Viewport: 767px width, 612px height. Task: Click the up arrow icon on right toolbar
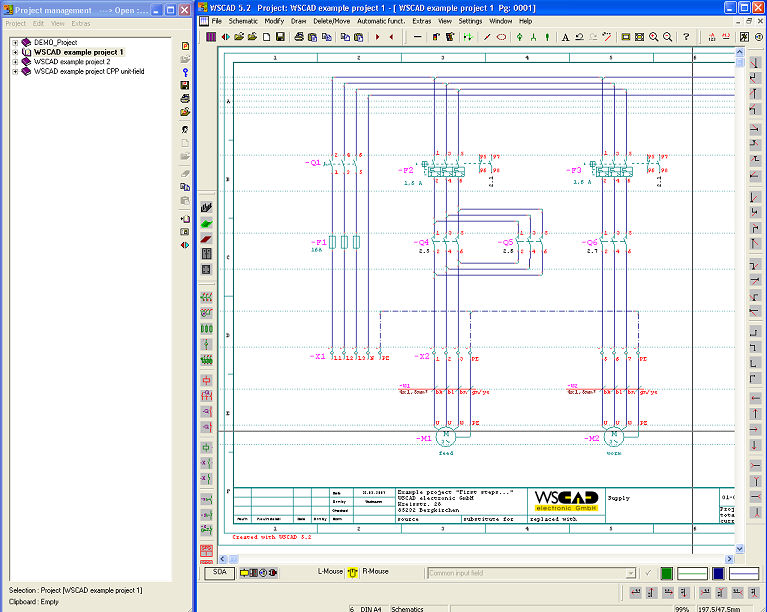point(755,413)
